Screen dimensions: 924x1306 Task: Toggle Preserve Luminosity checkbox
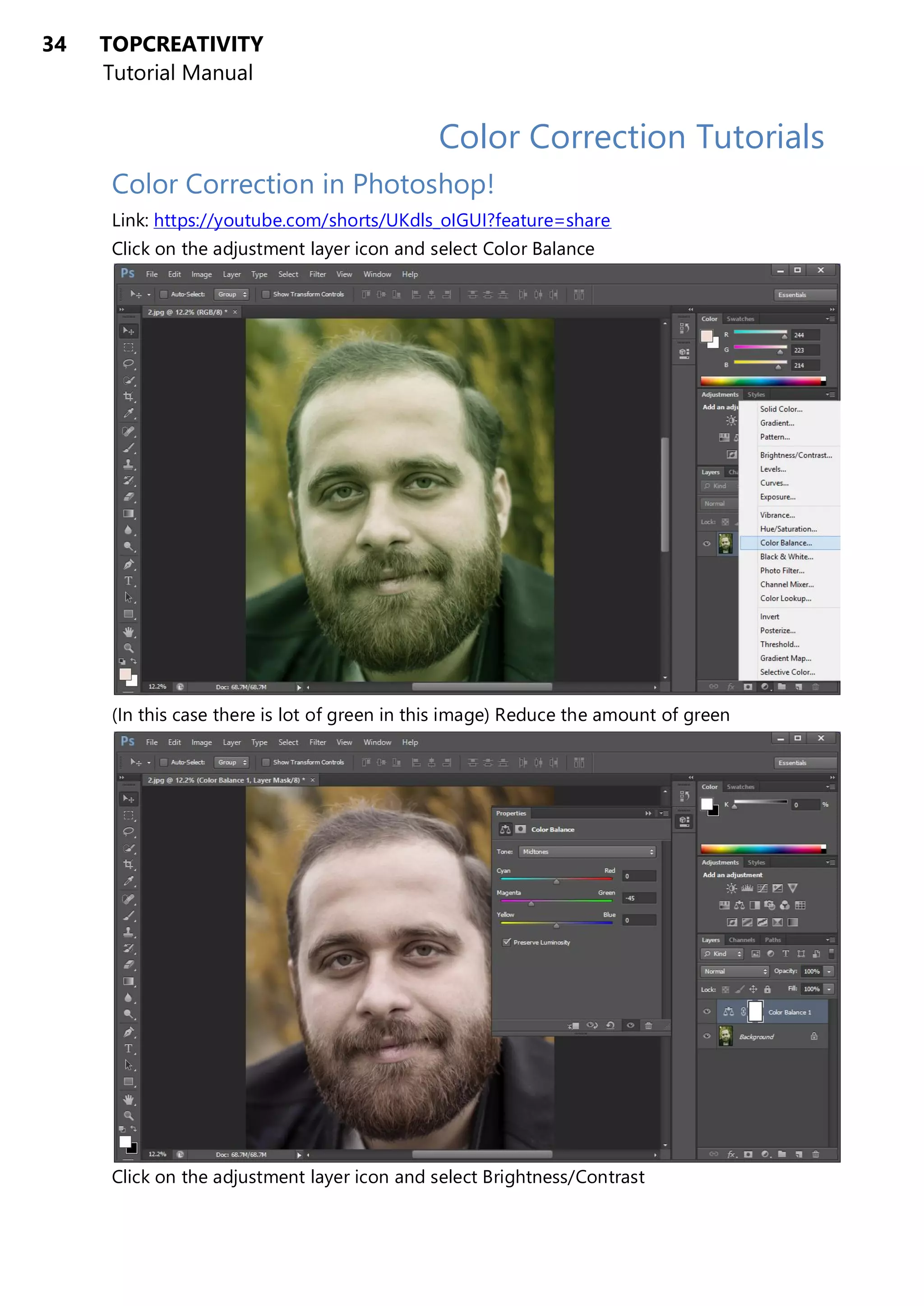(x=506, y=942)
